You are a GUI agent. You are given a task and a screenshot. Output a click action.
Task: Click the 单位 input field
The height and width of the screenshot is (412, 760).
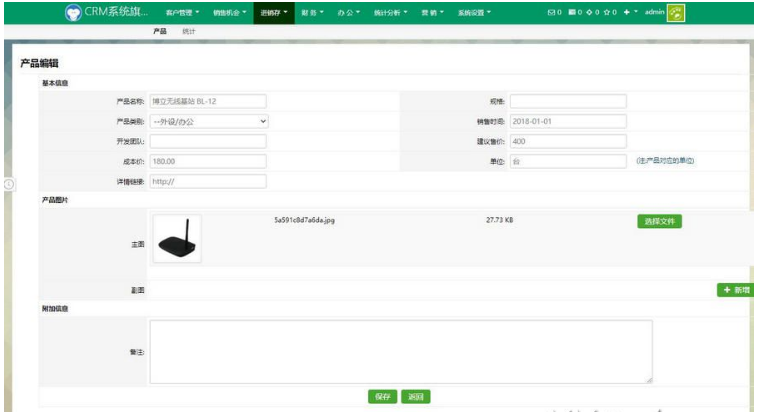pos(568,161)
